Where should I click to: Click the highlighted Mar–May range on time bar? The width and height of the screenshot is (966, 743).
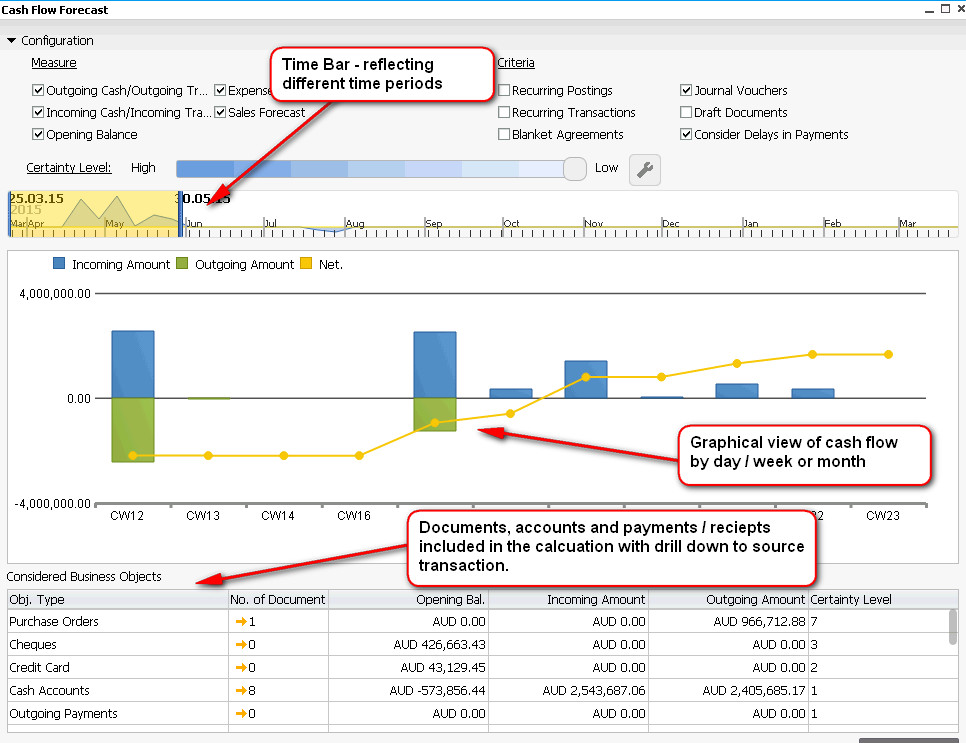pyautogui.click(x=93, y=214)
